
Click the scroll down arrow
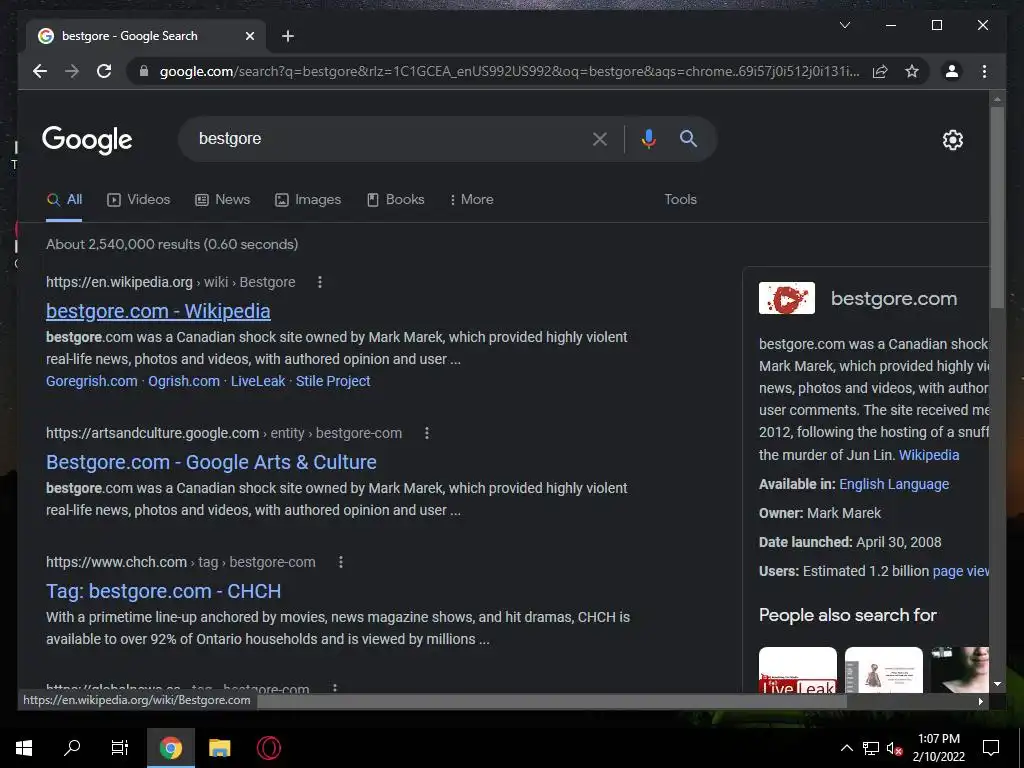997,684
